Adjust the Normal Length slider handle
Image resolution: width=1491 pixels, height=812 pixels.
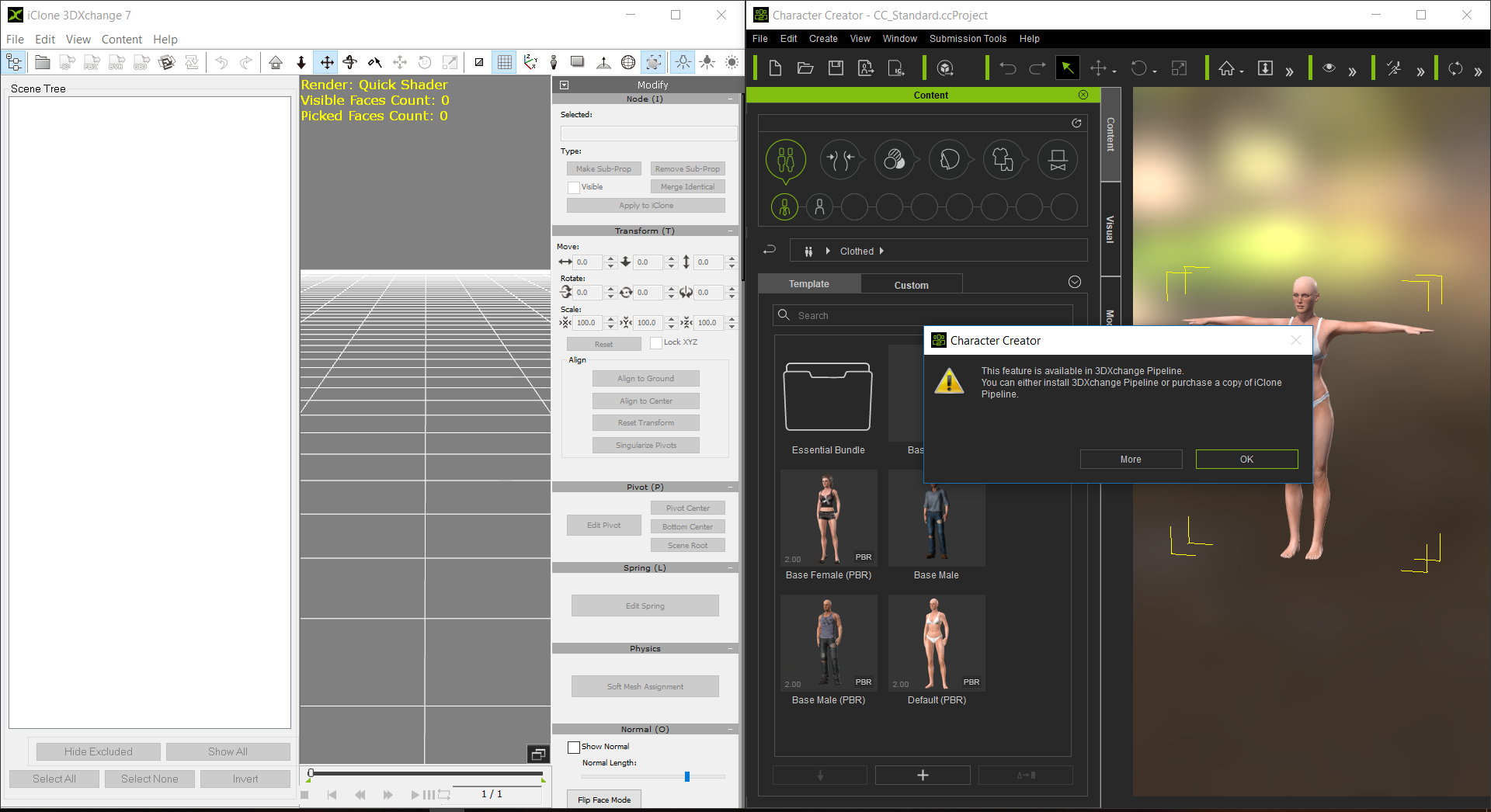687,776
